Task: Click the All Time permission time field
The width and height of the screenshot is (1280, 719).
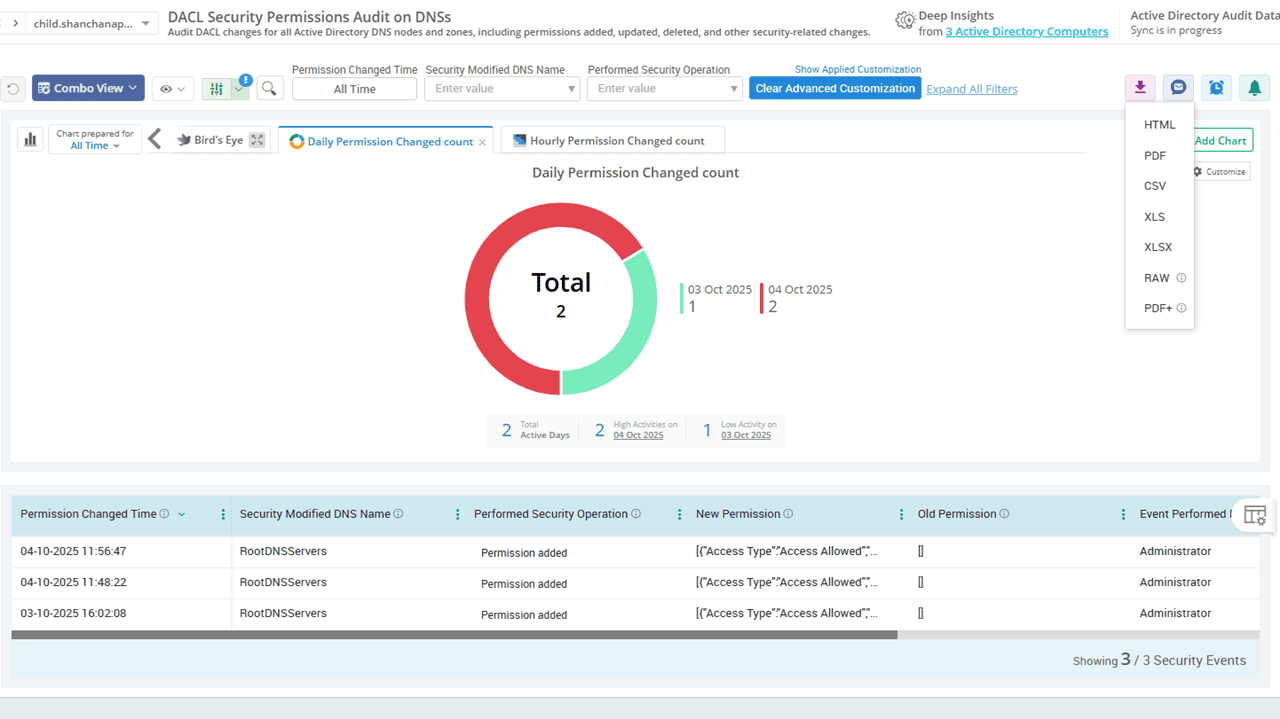Action: point(354,88)
